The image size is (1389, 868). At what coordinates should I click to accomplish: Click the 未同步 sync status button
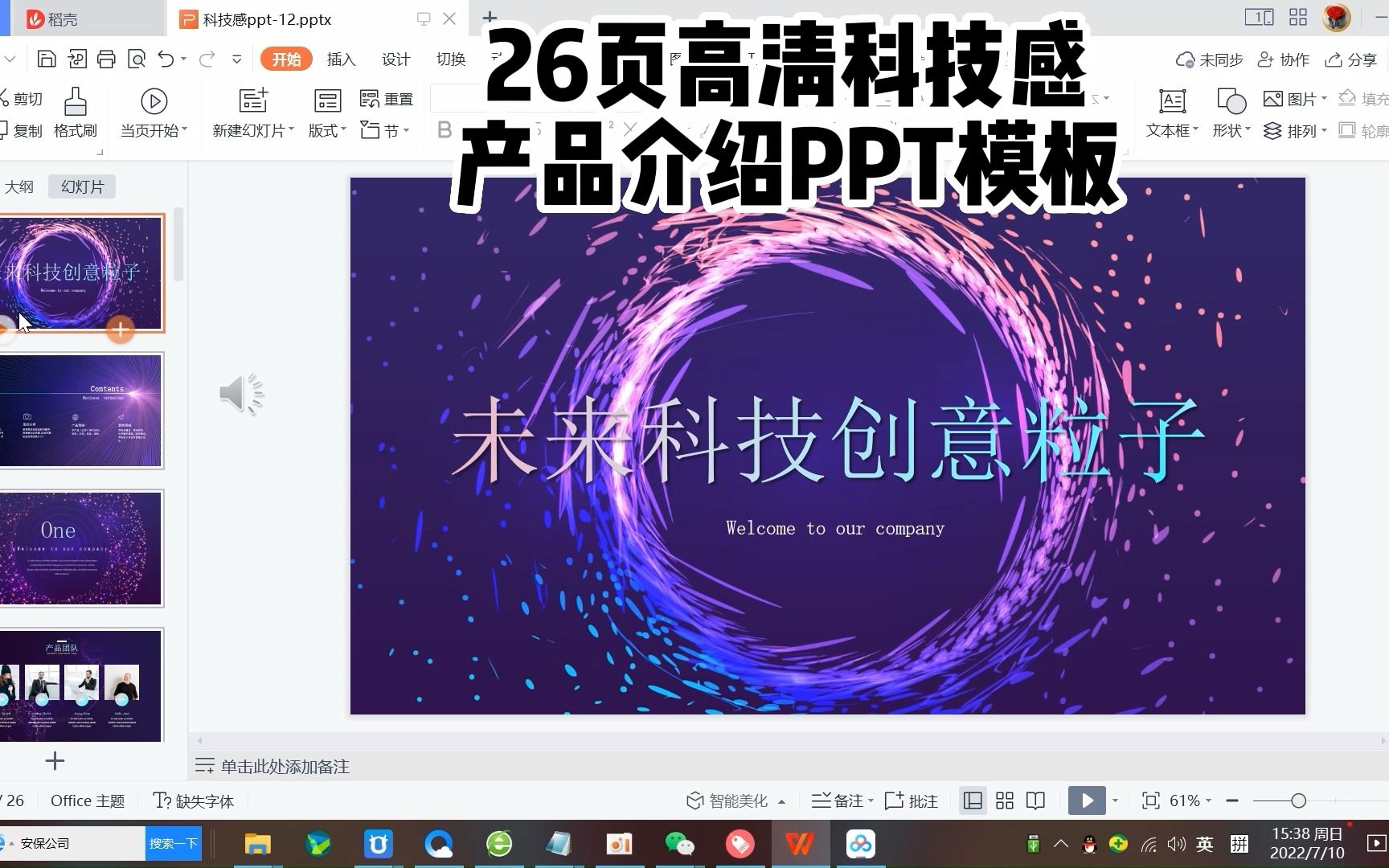coord(1210,59)
